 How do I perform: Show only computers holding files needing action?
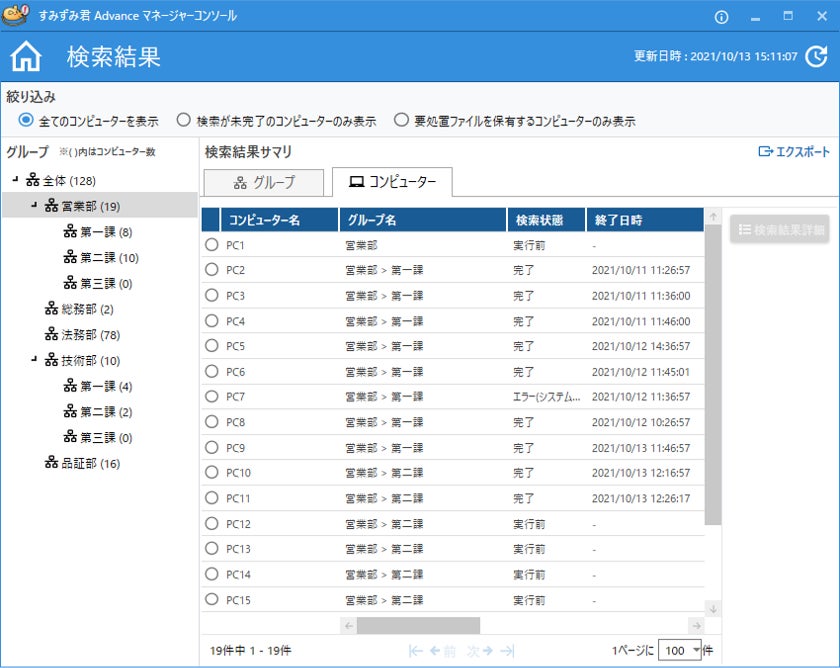[401, 121]
